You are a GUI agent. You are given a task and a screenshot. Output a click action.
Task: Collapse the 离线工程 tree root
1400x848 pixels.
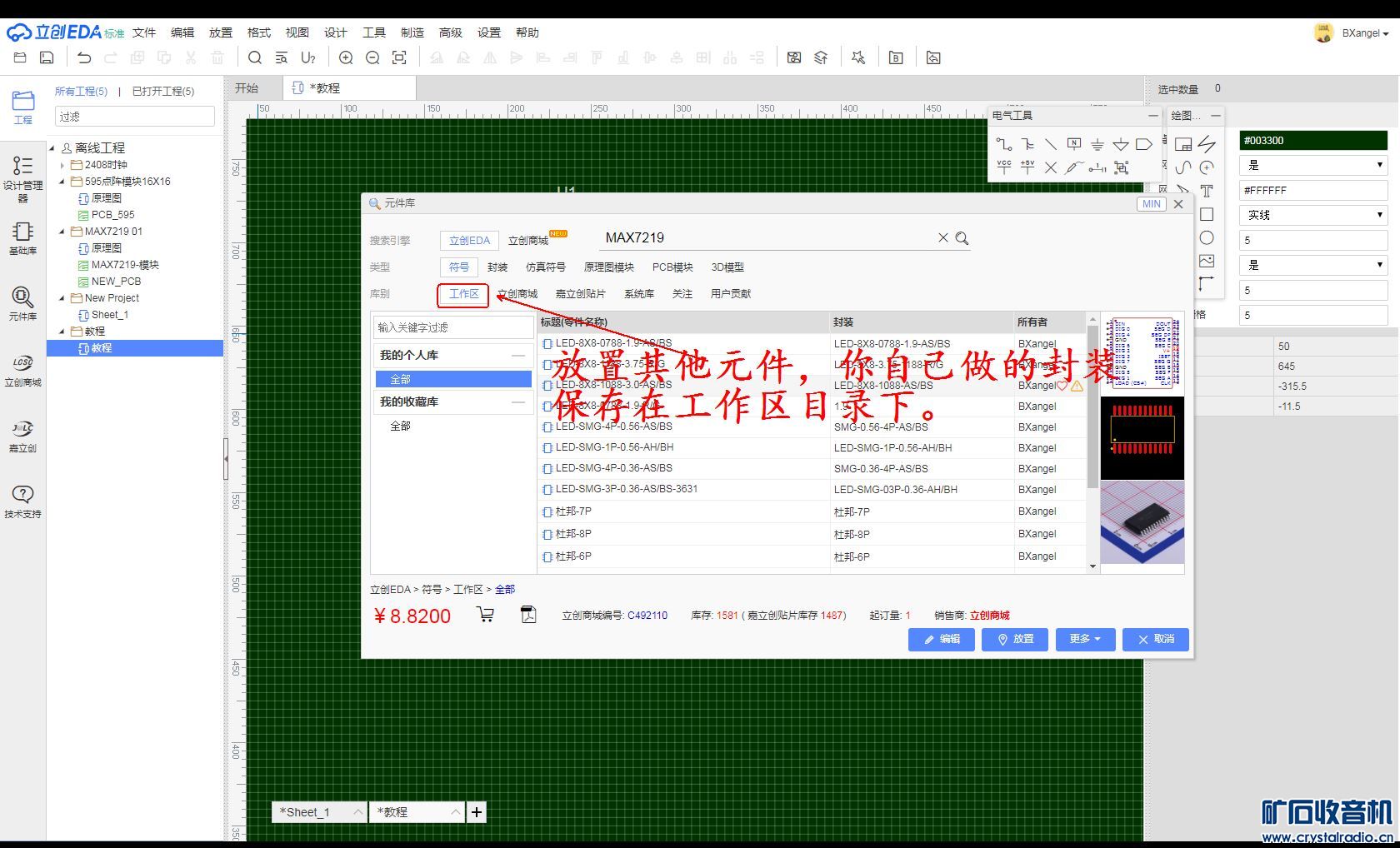point(52,148)
